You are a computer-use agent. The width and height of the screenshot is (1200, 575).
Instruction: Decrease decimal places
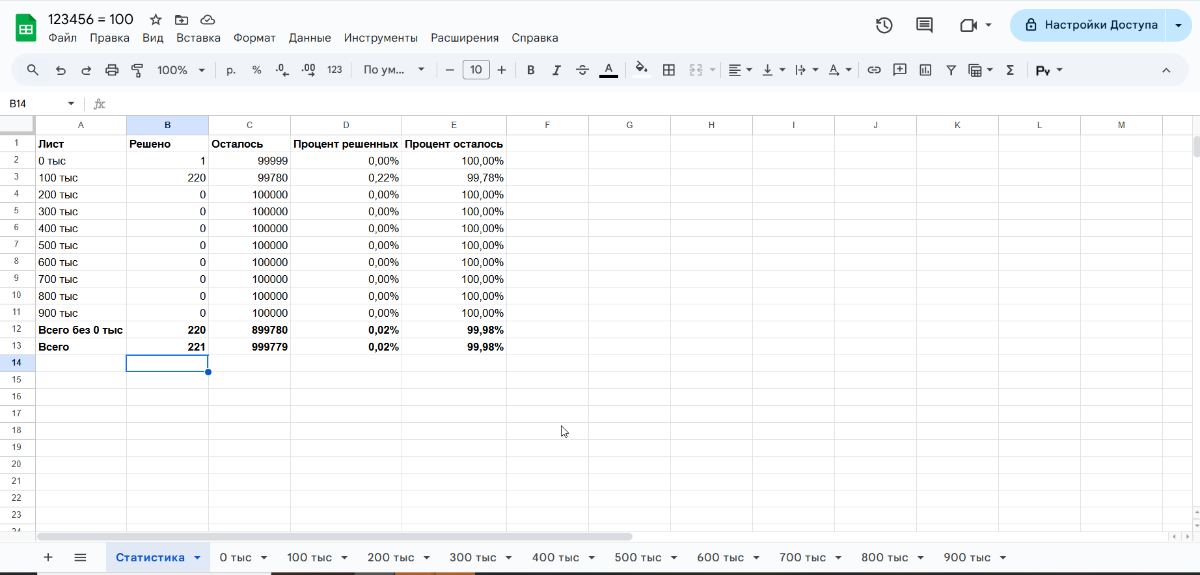point(282,70)
